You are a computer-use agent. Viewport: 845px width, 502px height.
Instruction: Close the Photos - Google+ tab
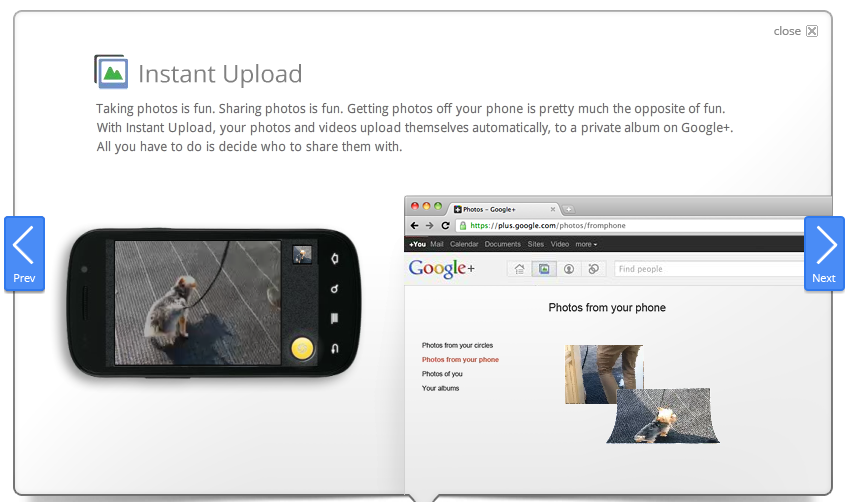pos(552,210)
